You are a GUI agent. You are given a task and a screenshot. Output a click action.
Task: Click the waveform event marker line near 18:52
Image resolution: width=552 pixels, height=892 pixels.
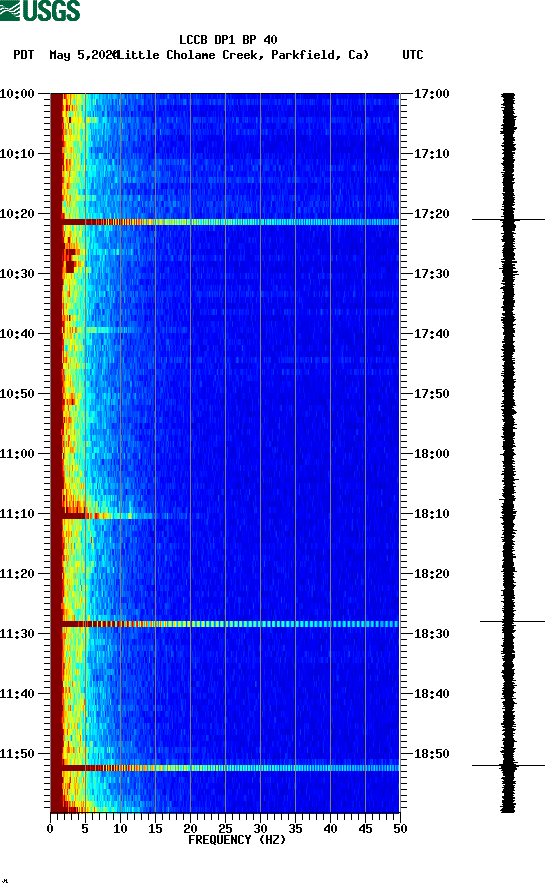coord(508,765)
